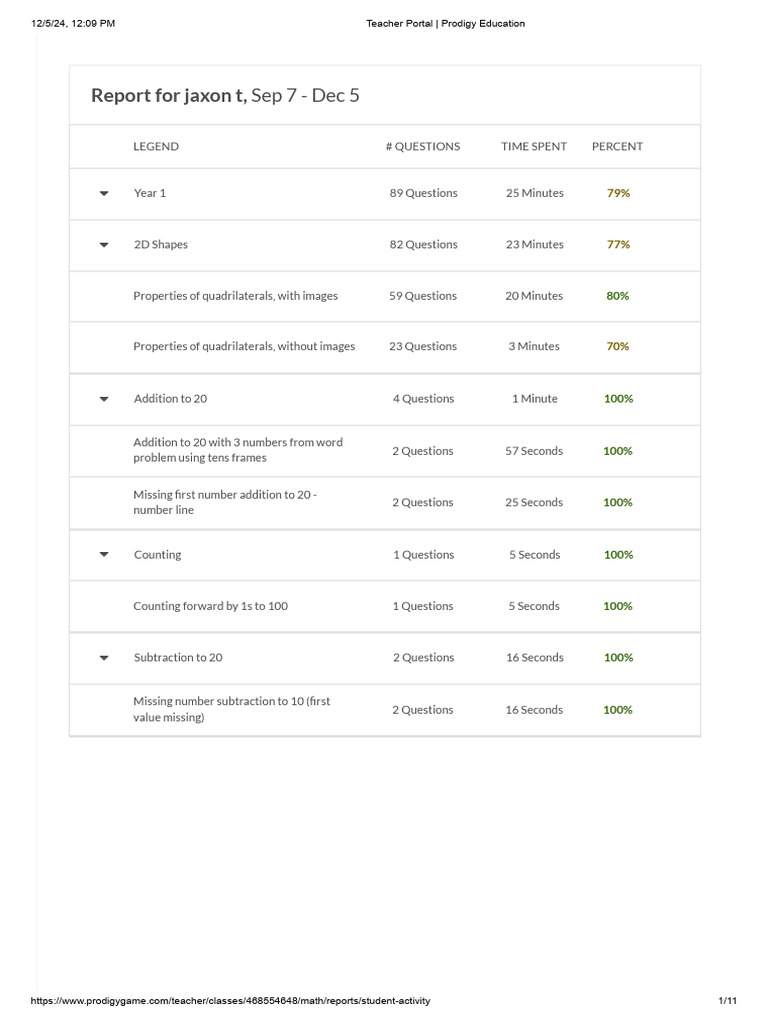The height and width of the screenshot is (1024, 768).
Task: Click the # QUESTIONS column header
Action: pyautogui.click(x=423, y=146)
